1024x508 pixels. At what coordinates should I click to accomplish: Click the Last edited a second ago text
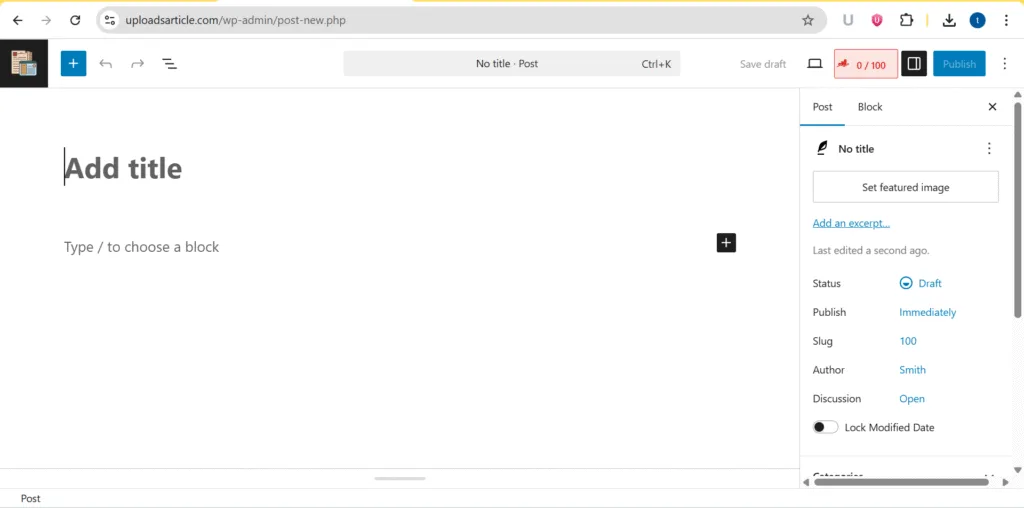click(x=871, y=250)
